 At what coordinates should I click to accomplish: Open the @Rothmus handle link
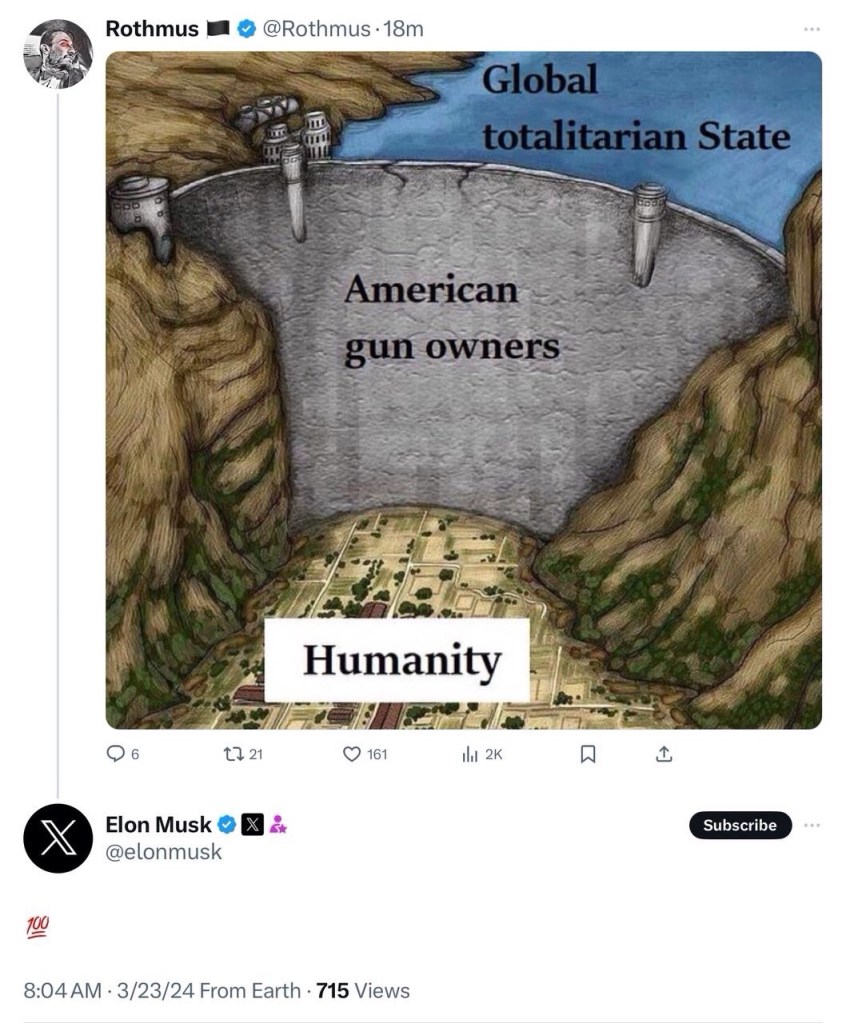tap(316, 29)
